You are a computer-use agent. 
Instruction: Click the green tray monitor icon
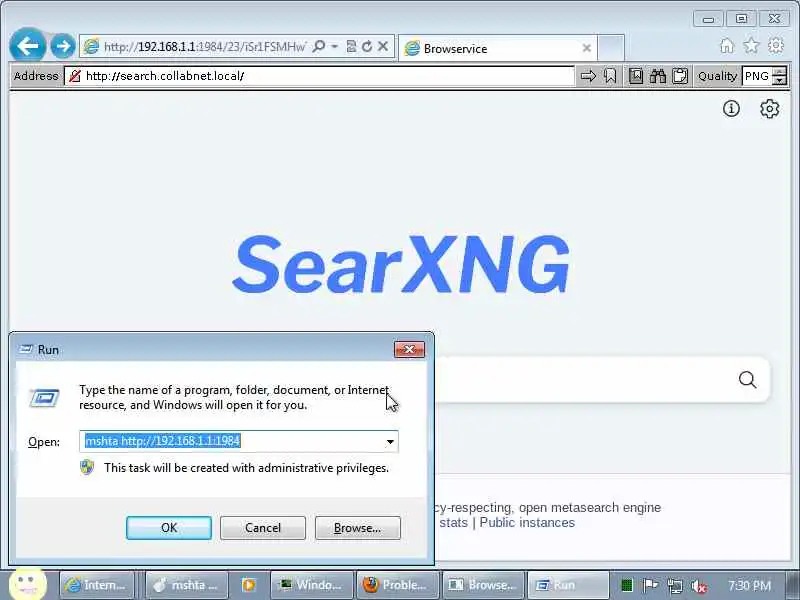(627, 585)
